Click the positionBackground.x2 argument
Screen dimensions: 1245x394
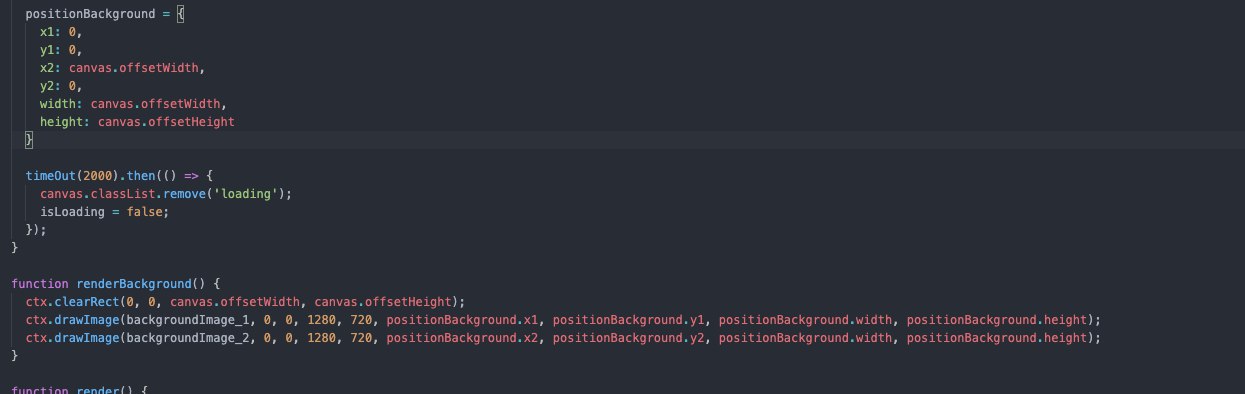[x=462, y=337]
